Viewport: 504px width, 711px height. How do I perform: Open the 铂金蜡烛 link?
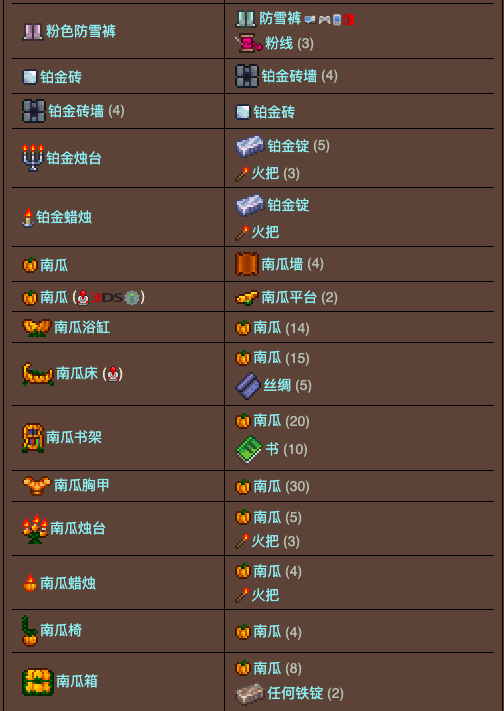[x=64, y=217]
